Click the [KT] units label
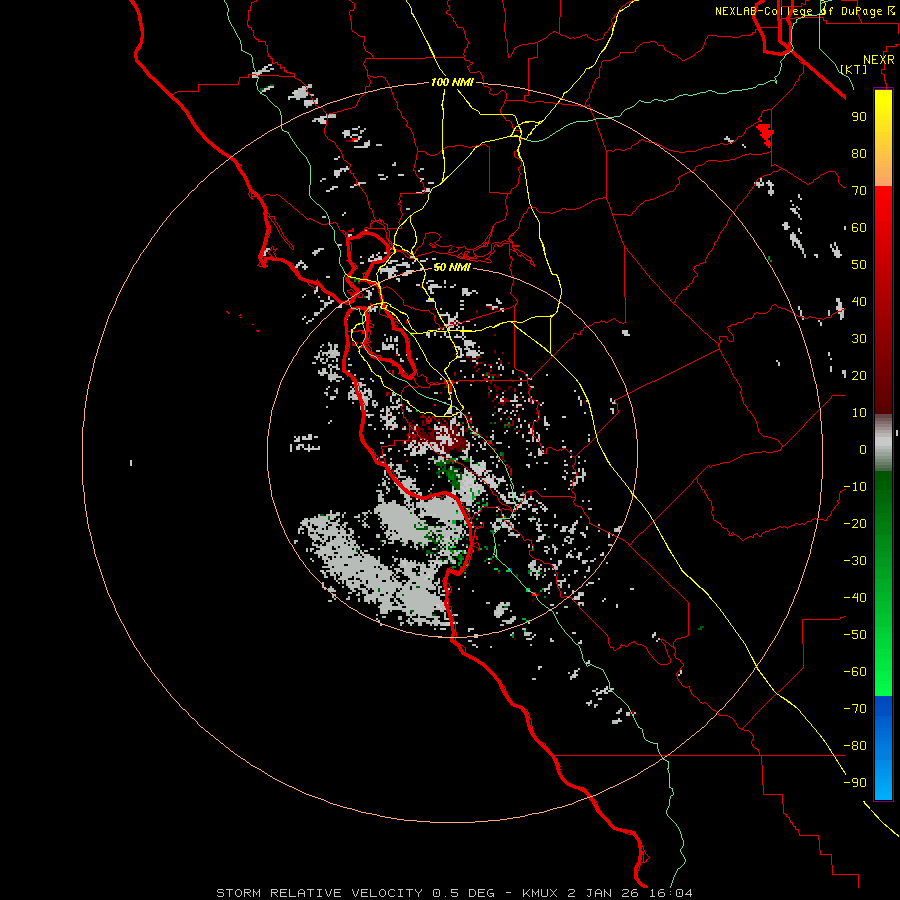 [x=854, y=69]
